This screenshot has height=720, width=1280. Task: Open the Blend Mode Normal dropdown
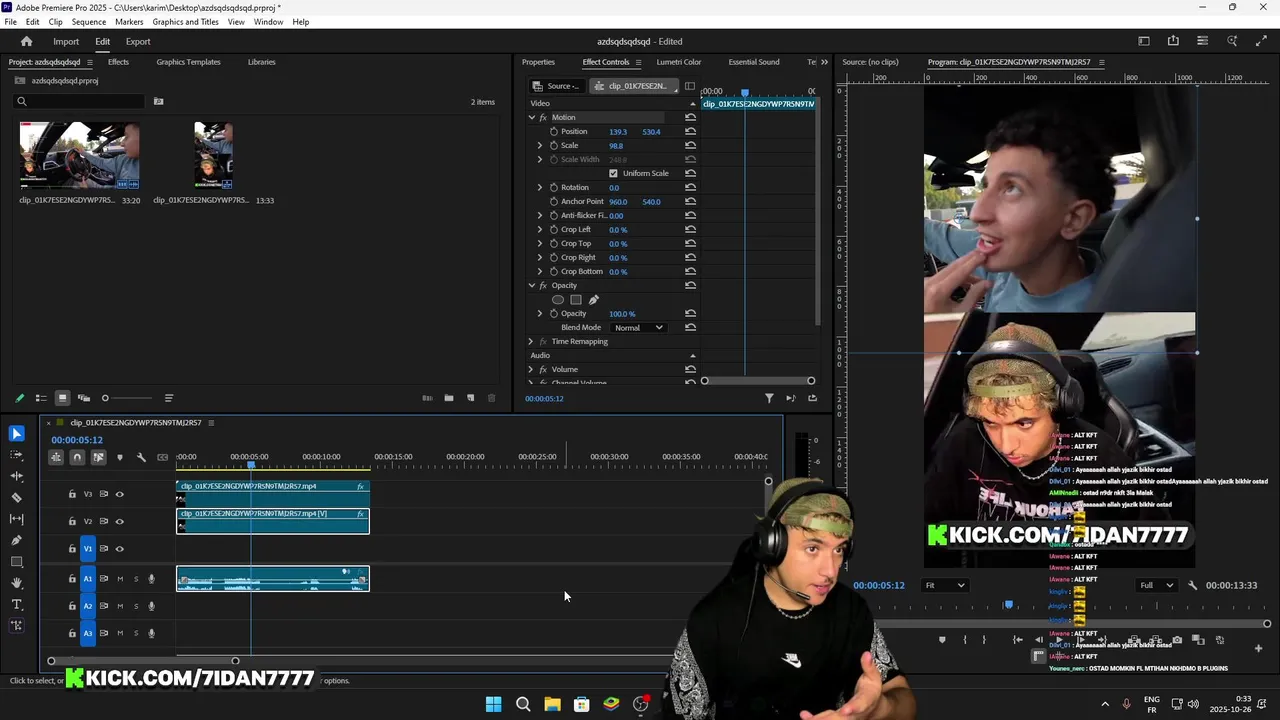pyautogui.click(x=638, y=327)
